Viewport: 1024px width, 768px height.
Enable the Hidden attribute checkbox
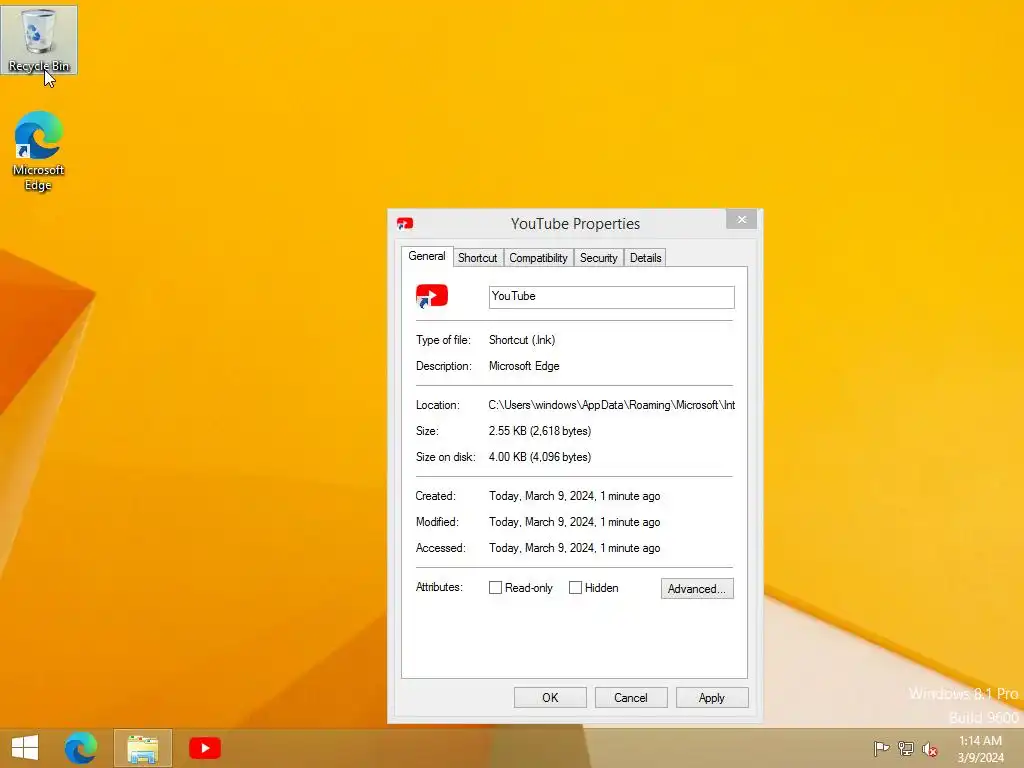point(575,588)
